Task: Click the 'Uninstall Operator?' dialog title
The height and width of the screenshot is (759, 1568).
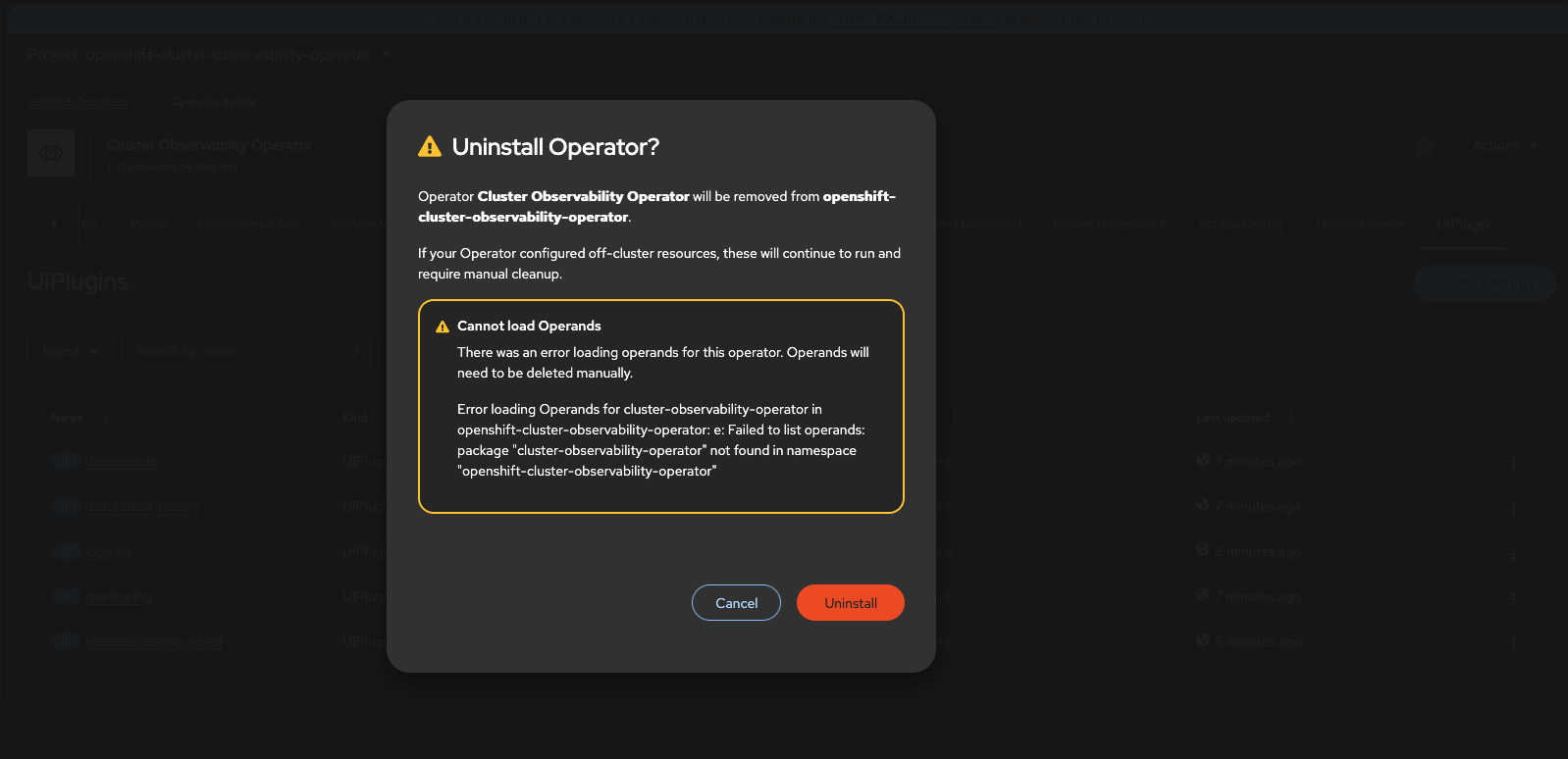Action: point(555,147)
